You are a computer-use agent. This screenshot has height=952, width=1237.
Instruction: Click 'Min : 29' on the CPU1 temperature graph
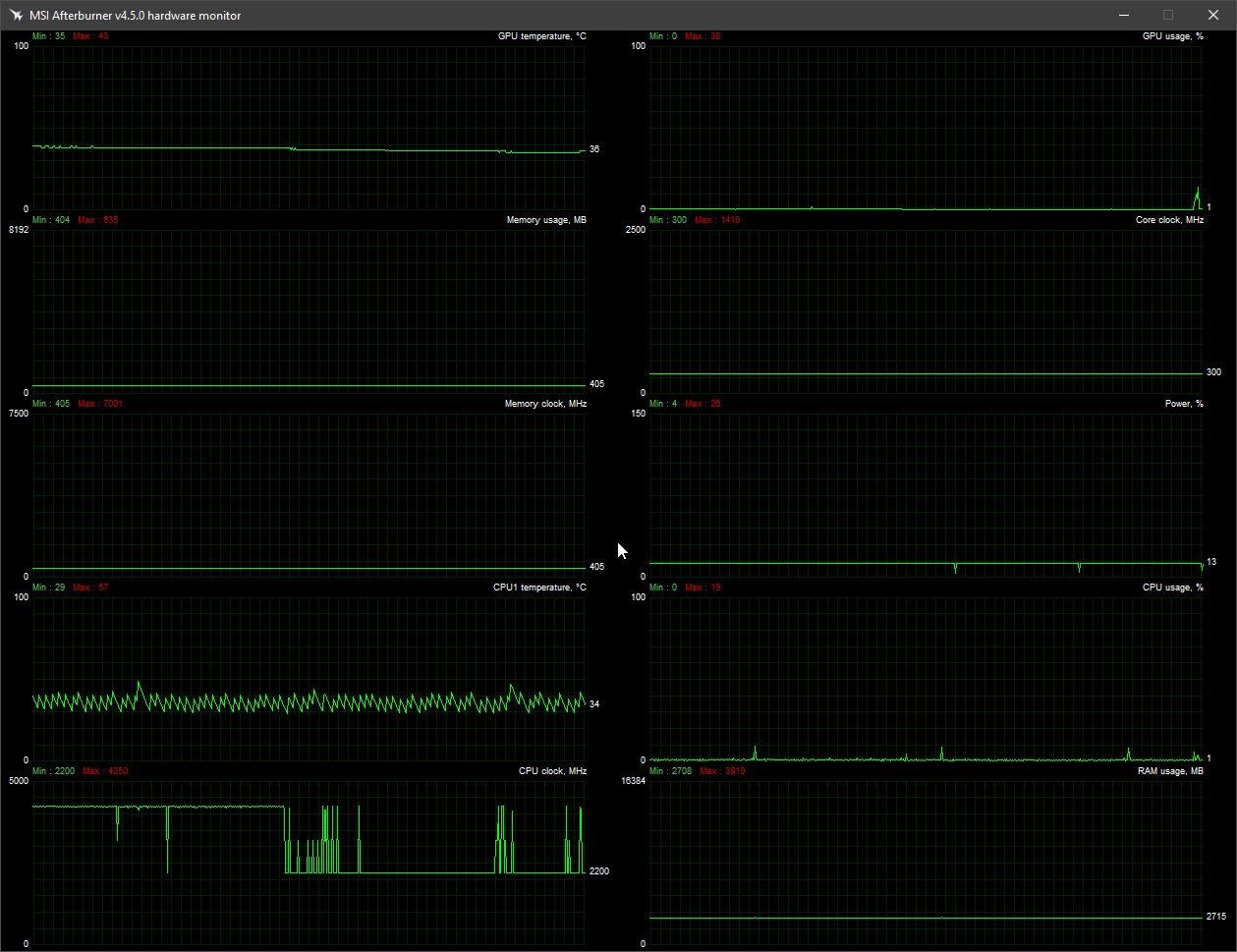48,588
